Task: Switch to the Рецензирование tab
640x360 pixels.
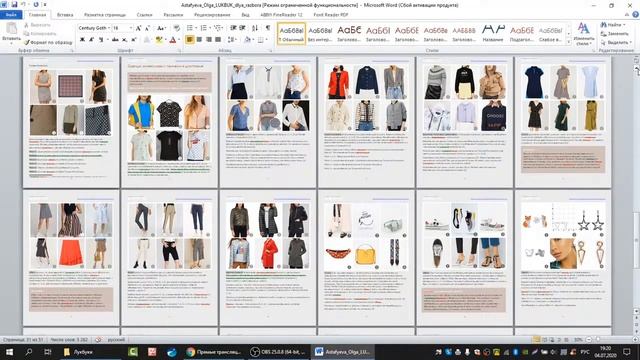Action: click(x=212, y=15)
